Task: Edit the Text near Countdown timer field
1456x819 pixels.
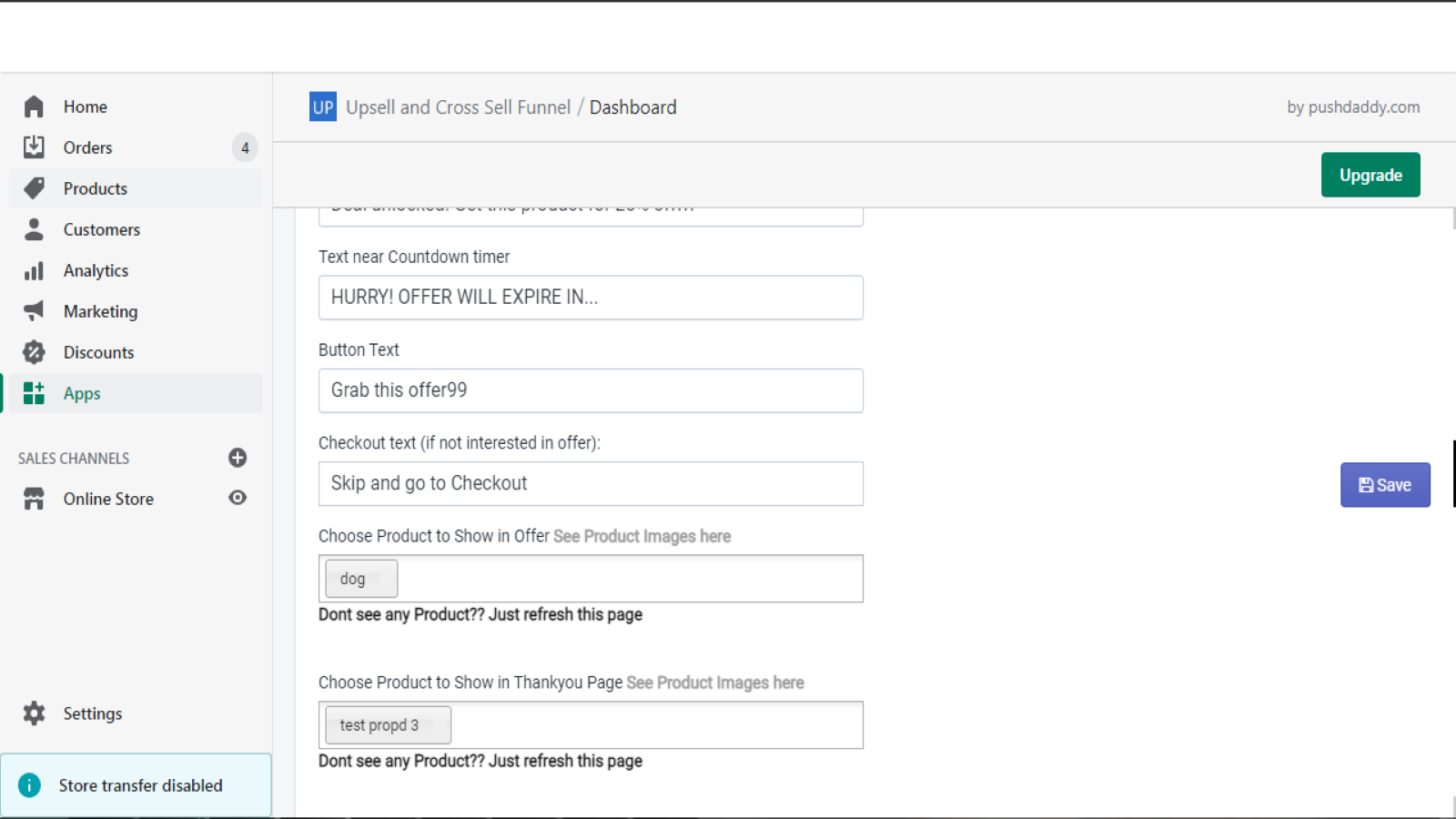Action: click(591, 298)
